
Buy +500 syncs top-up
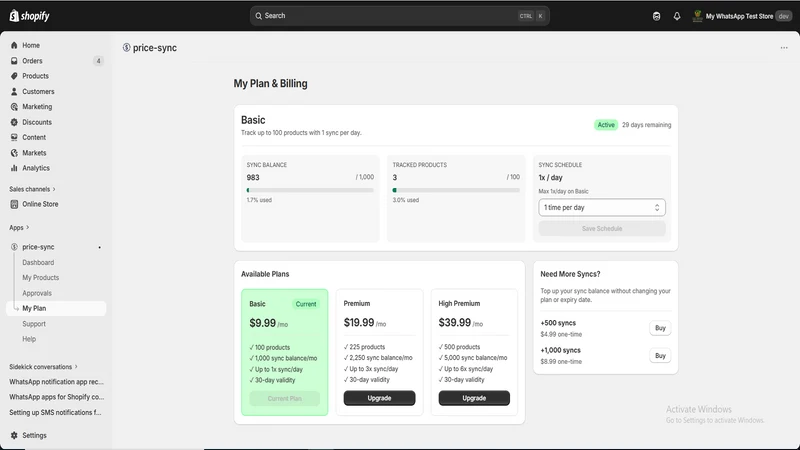click(x=660, y=328)
